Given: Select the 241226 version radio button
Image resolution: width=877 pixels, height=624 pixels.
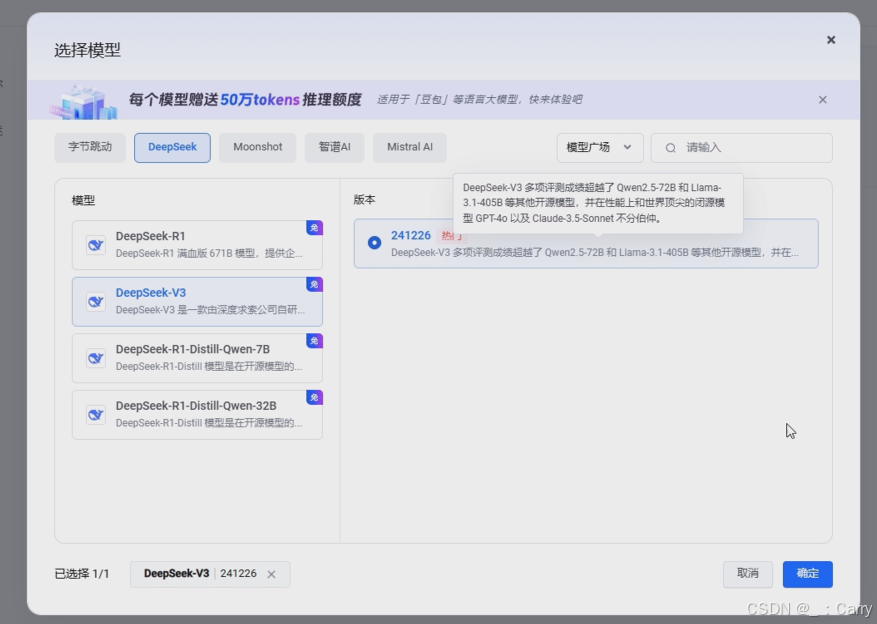Looking at the screenshot, I should [374, 243].
